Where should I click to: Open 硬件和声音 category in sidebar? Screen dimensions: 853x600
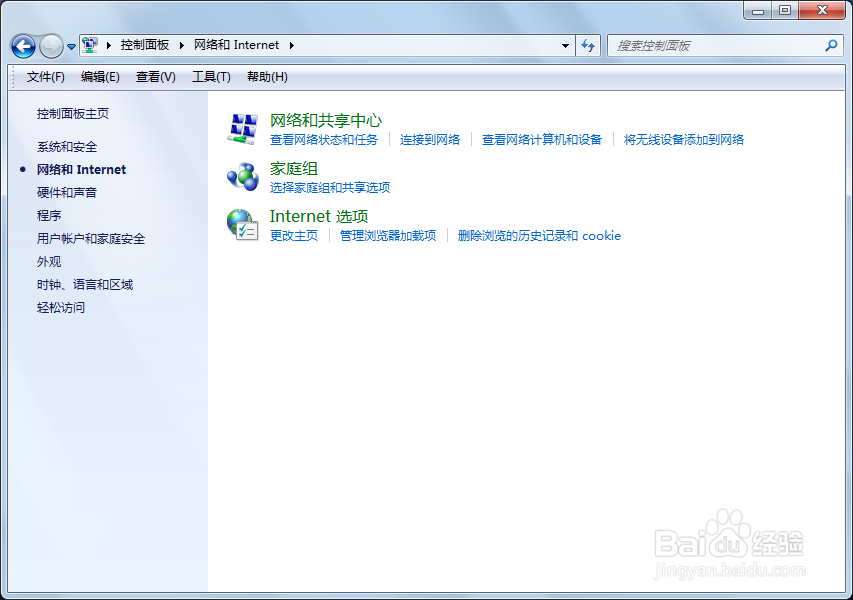tap(67, 193)
